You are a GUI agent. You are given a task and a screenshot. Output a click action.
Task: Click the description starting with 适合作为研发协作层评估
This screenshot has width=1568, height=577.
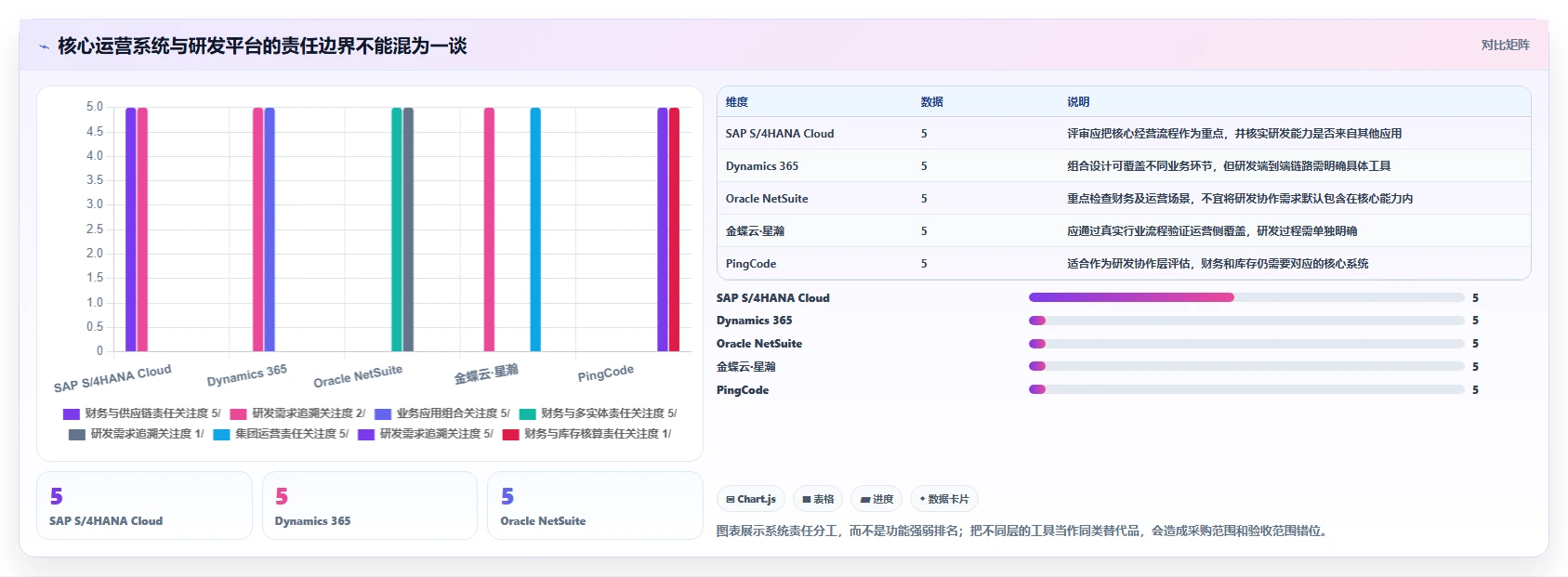pyautogui.click(x=1218, y=264)
